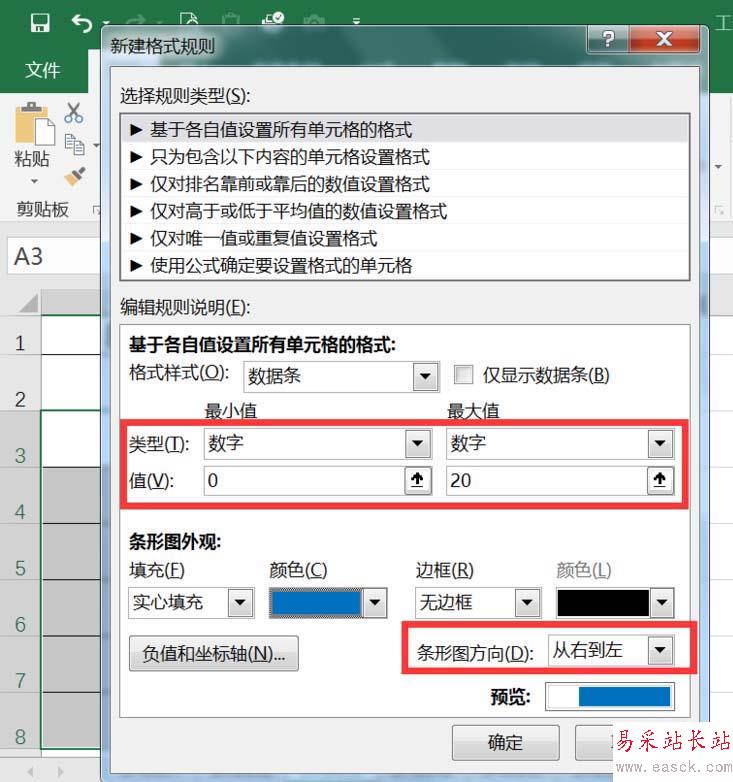Select rule type 仅对唯一值或重复值设置格式

404,238
